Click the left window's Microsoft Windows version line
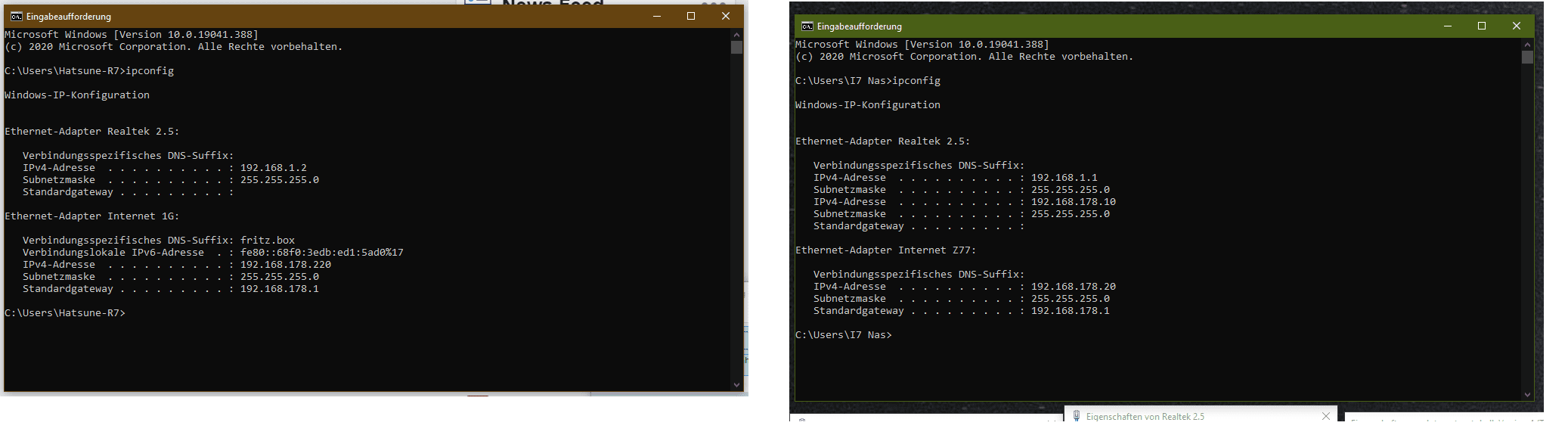1568x438 pixels. pyautogui.click(x=132, y=34)
